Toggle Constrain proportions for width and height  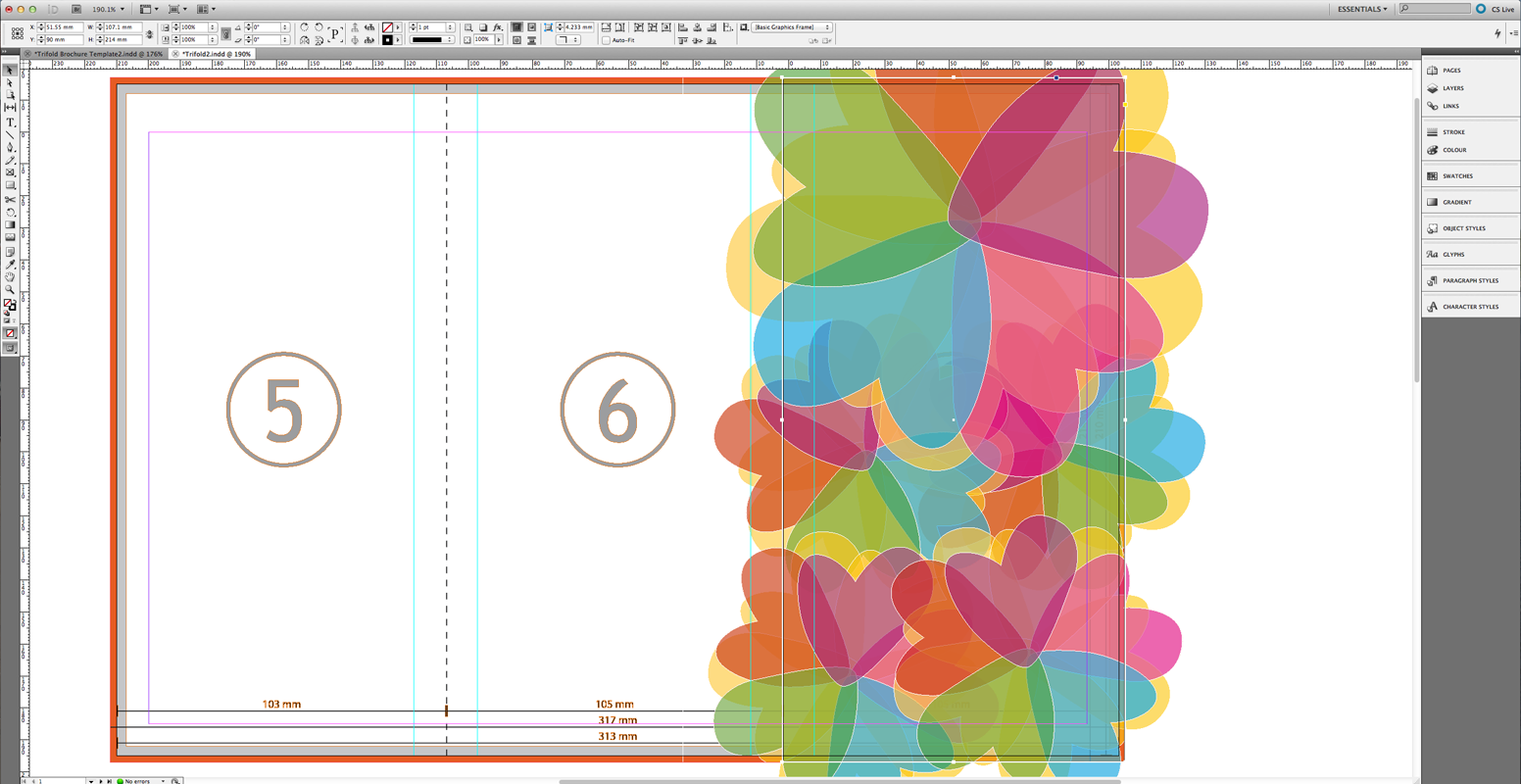tap(149, 33)
